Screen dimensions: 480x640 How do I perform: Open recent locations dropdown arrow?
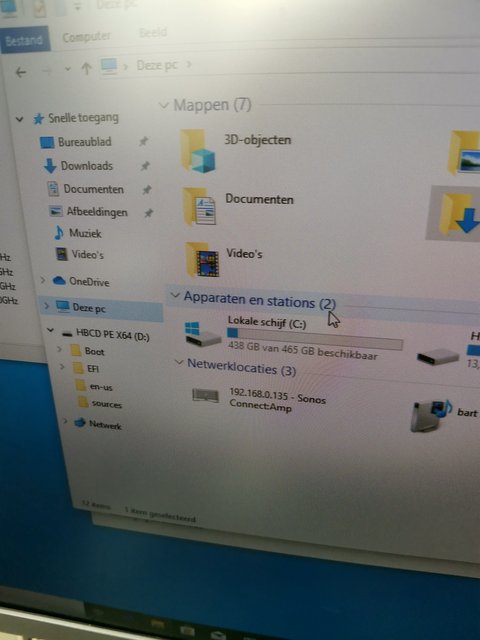(x=67, y=69)
